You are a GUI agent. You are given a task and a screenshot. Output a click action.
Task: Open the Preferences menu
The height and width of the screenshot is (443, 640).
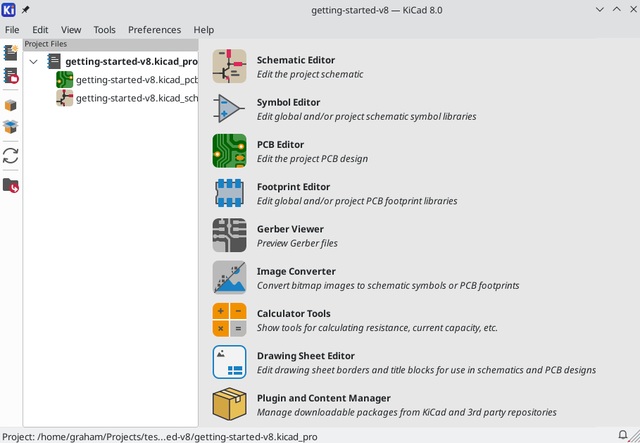[154, 30]
